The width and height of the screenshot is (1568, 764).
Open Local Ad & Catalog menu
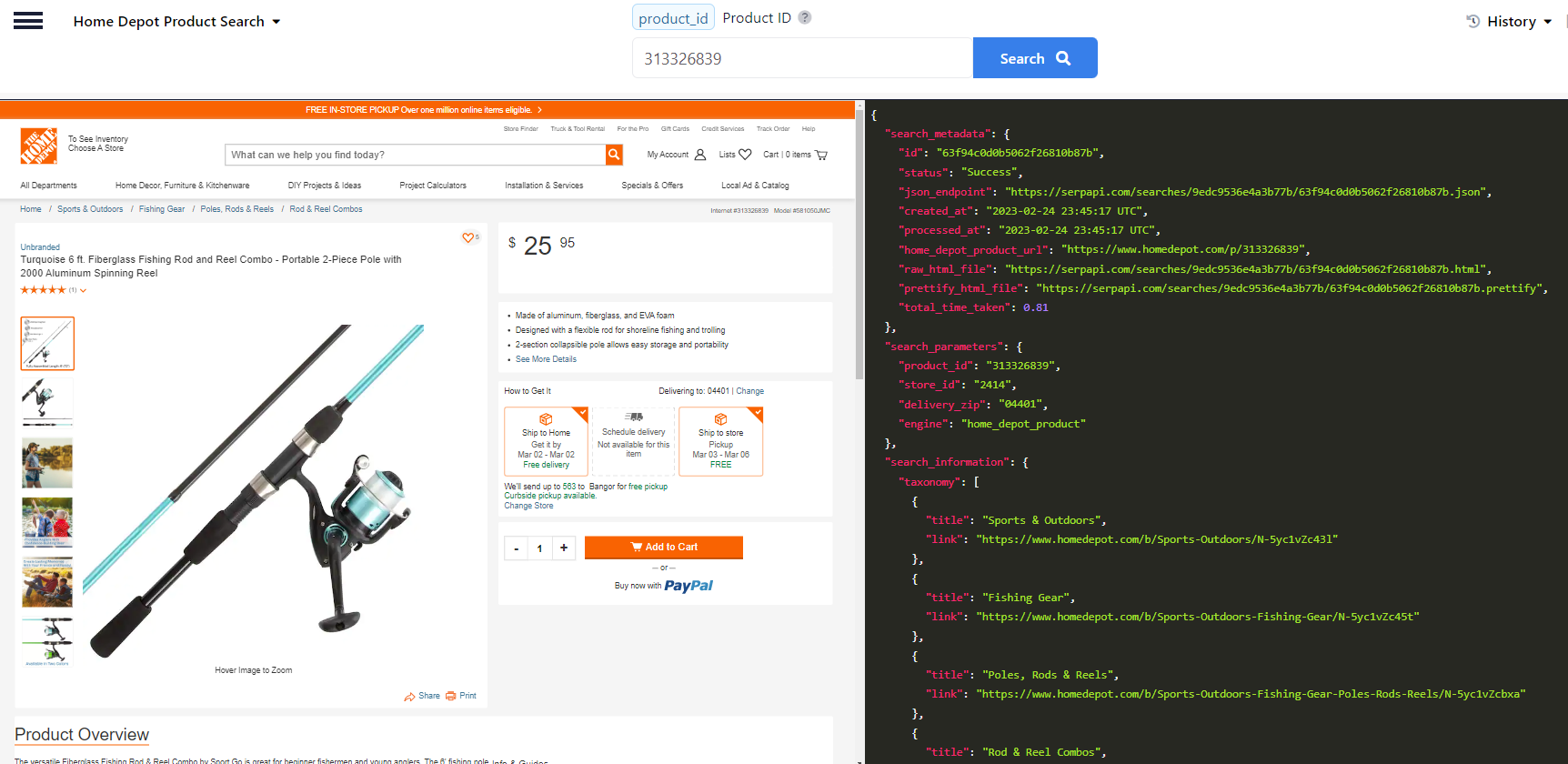[x=755, y=186]
